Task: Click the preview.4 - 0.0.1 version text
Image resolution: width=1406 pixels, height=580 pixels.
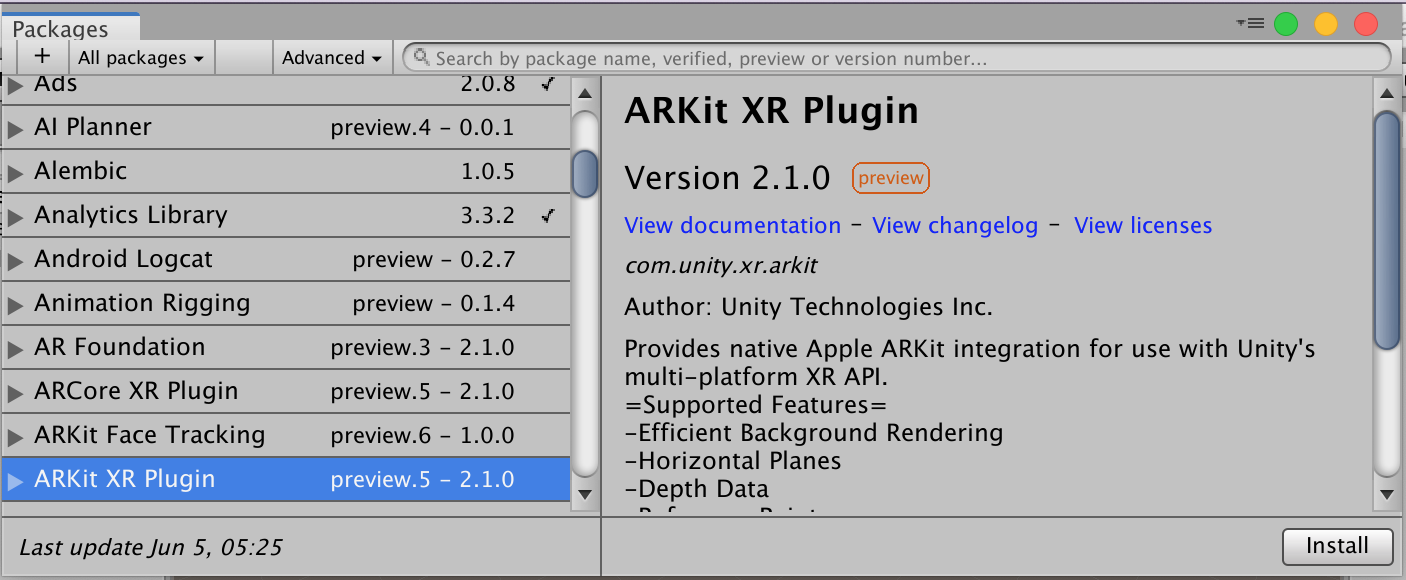Action: click(422, 128)
